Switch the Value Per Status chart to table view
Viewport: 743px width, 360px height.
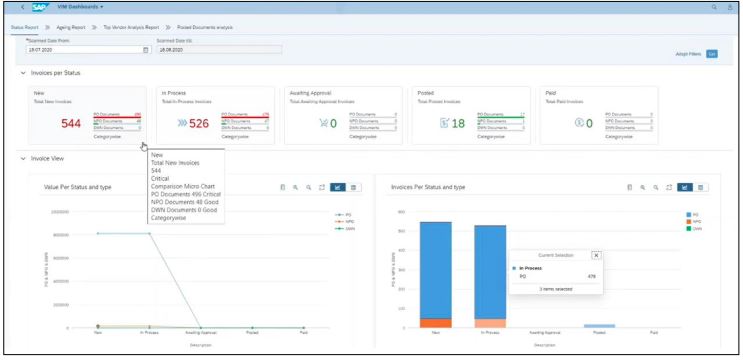coord(353,188)
